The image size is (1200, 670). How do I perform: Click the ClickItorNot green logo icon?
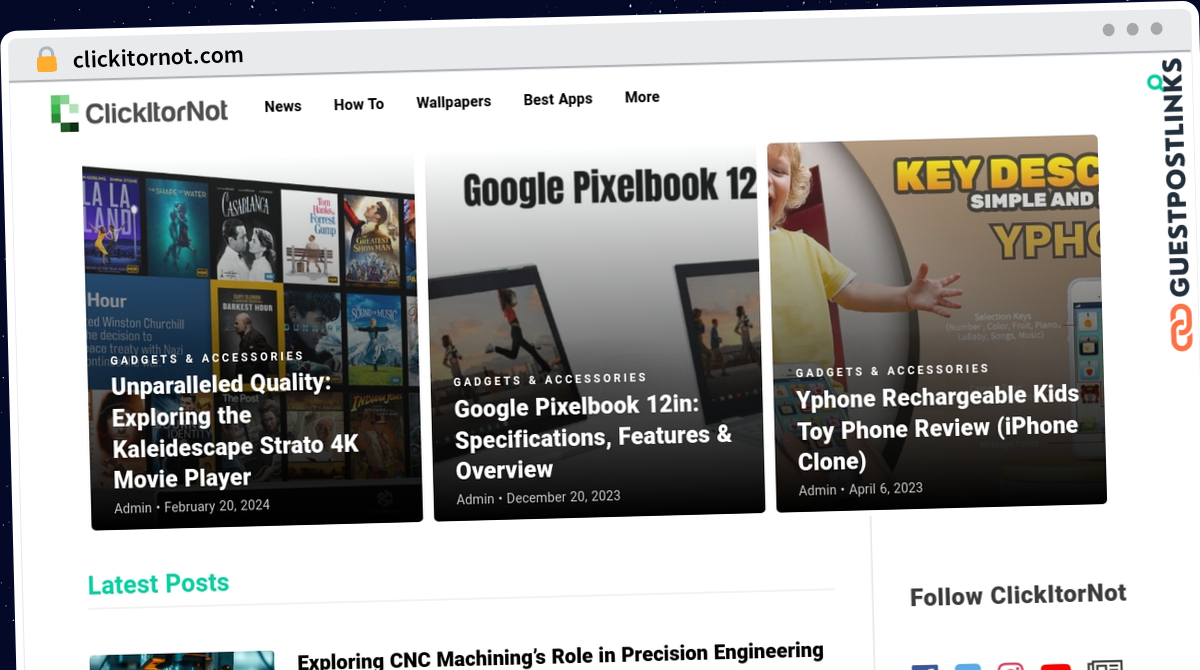[x=65, y=113]
